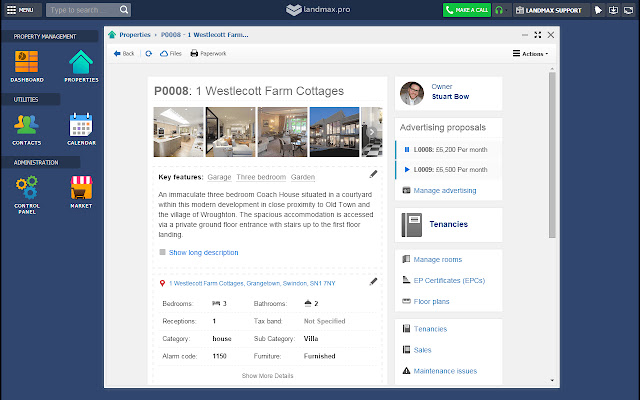The width and height of the screenshot is (640, 400).
Task: Open Floor plans link
Action: click(431, 301)
